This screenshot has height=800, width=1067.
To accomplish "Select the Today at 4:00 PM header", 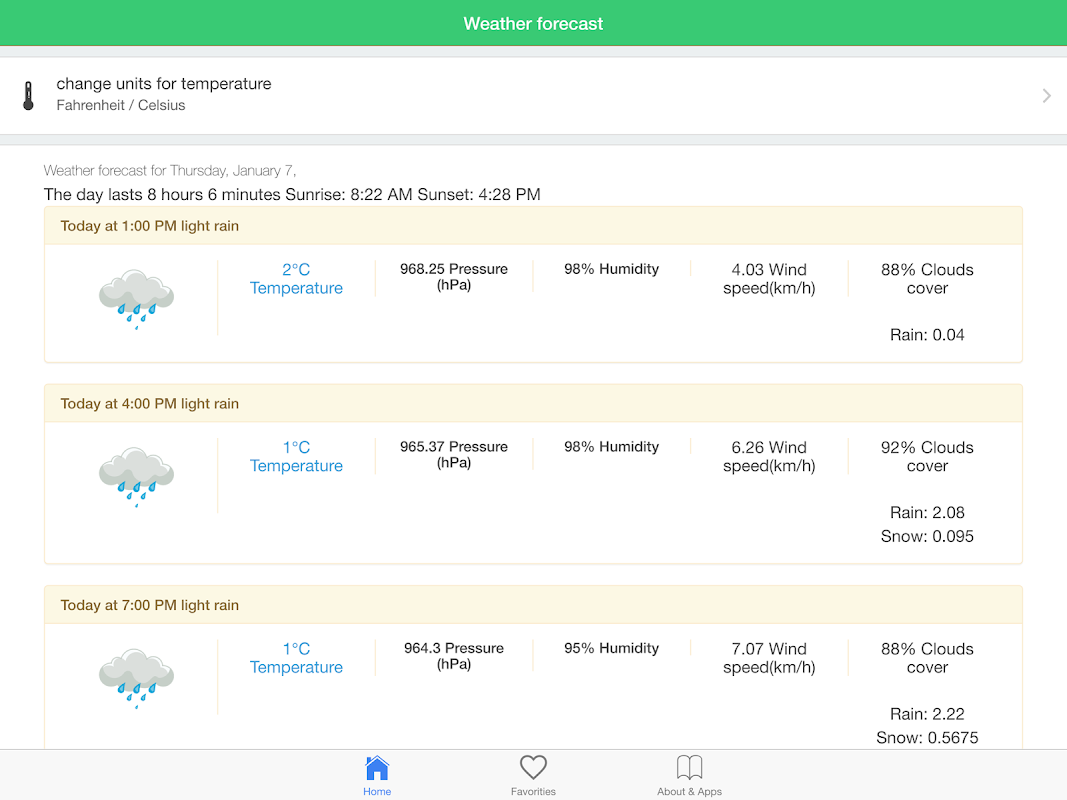I will (x=150, y=404).
